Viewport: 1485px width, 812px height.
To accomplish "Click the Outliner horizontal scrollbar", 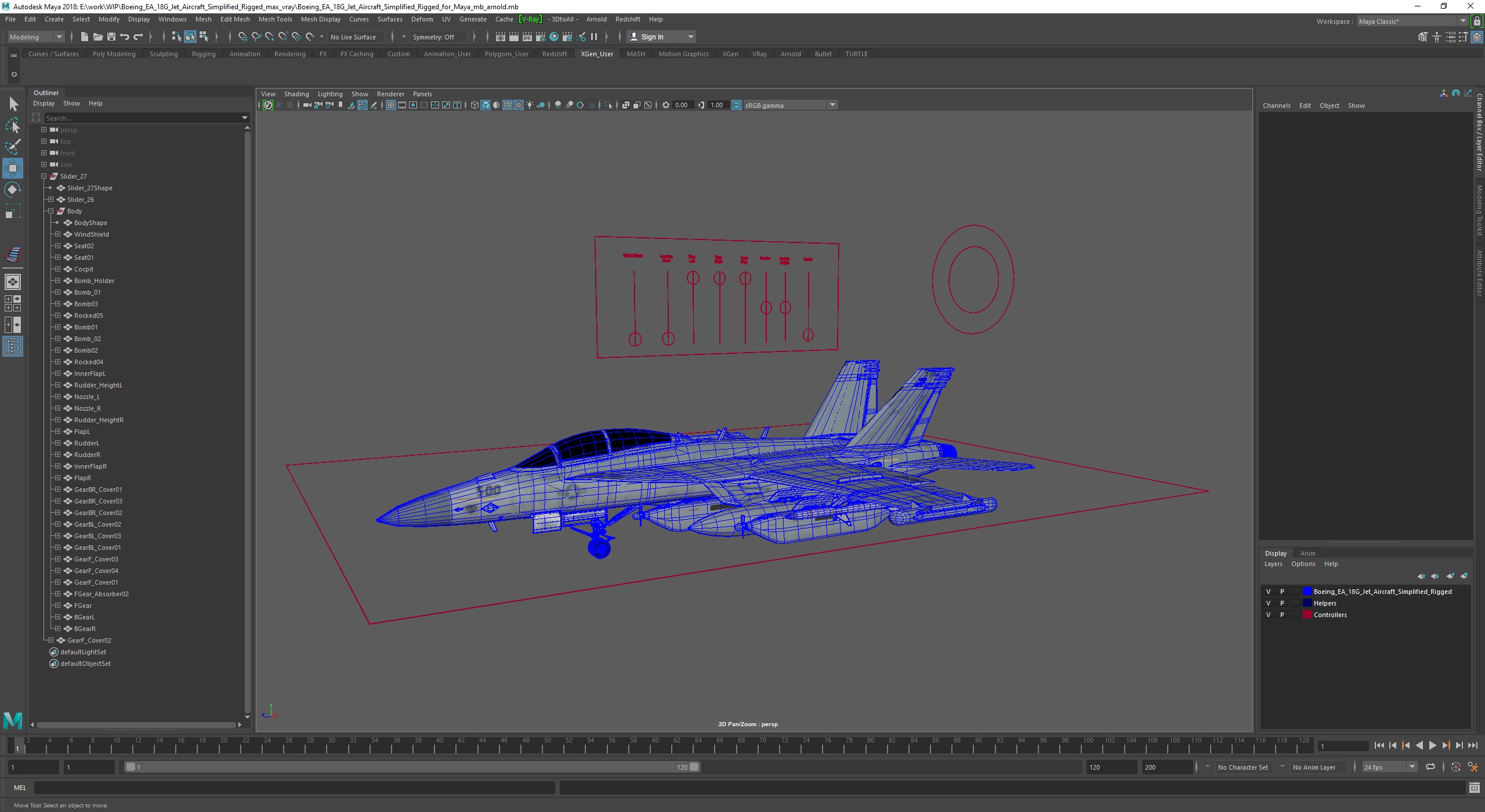I will click(x=136, y=724).
